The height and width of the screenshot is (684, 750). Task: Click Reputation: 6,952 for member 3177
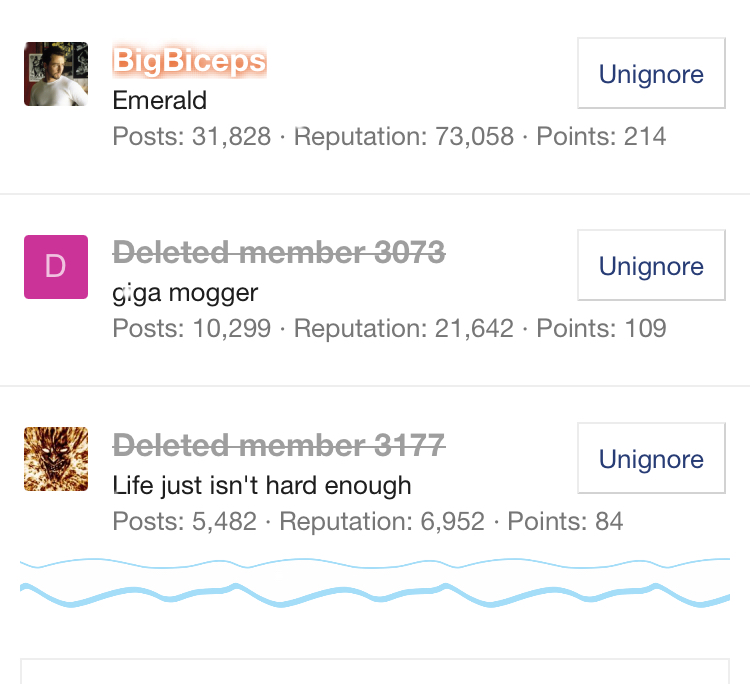(x=382, y=521)
